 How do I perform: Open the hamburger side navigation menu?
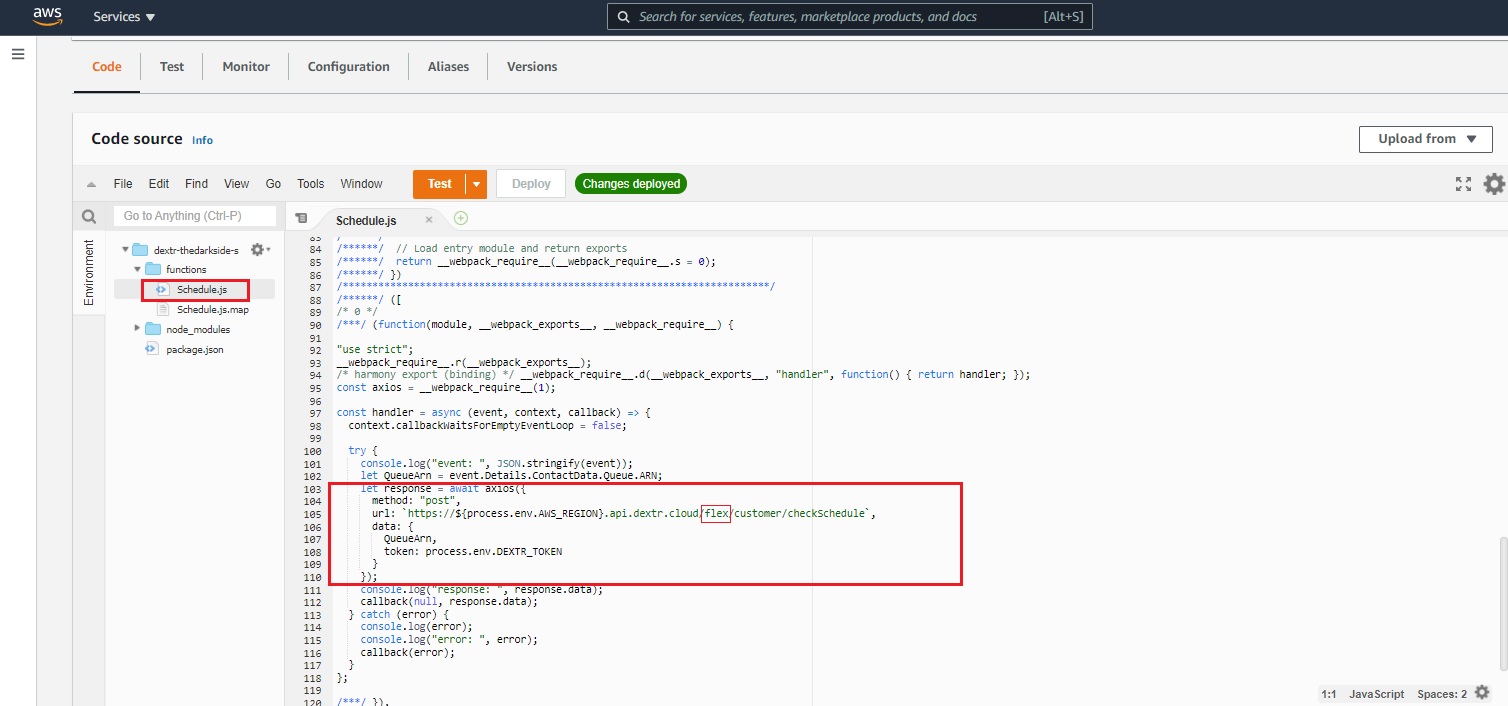coord(18,54)
